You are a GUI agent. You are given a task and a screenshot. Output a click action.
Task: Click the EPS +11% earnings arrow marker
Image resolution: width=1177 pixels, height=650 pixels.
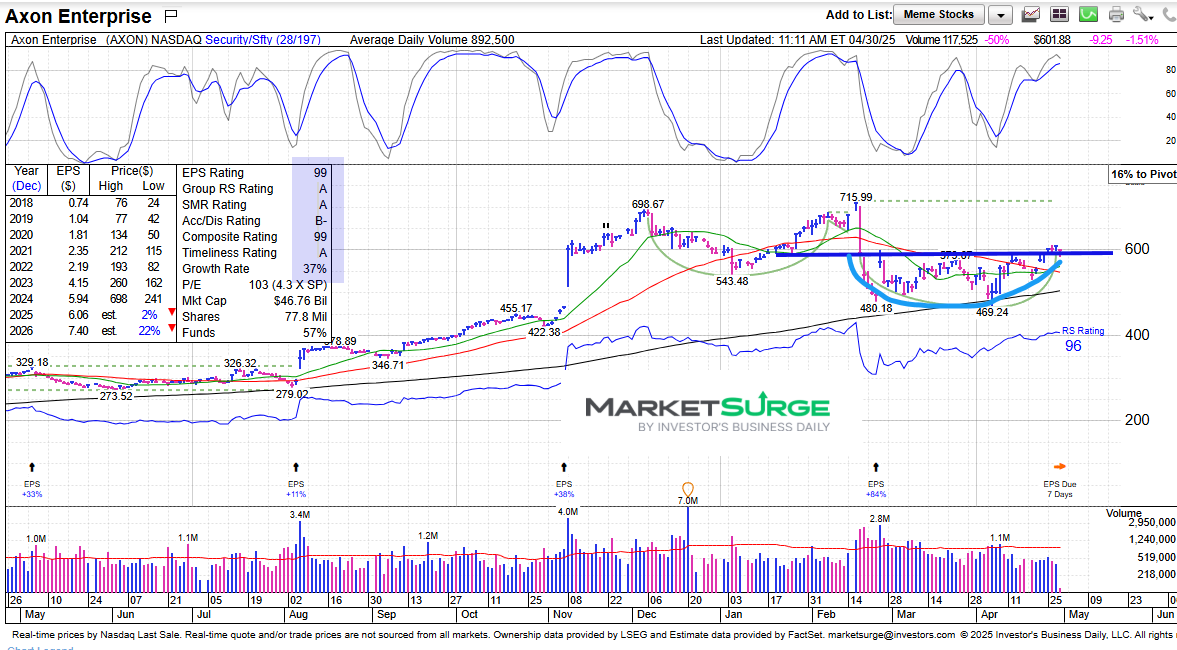click(296, 468)
